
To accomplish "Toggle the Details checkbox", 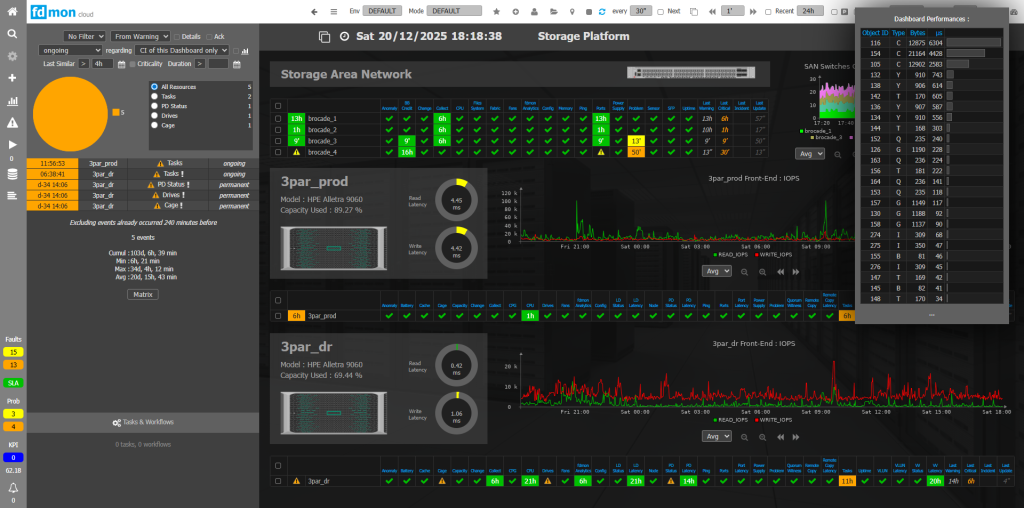I will [x=177, y=37].
